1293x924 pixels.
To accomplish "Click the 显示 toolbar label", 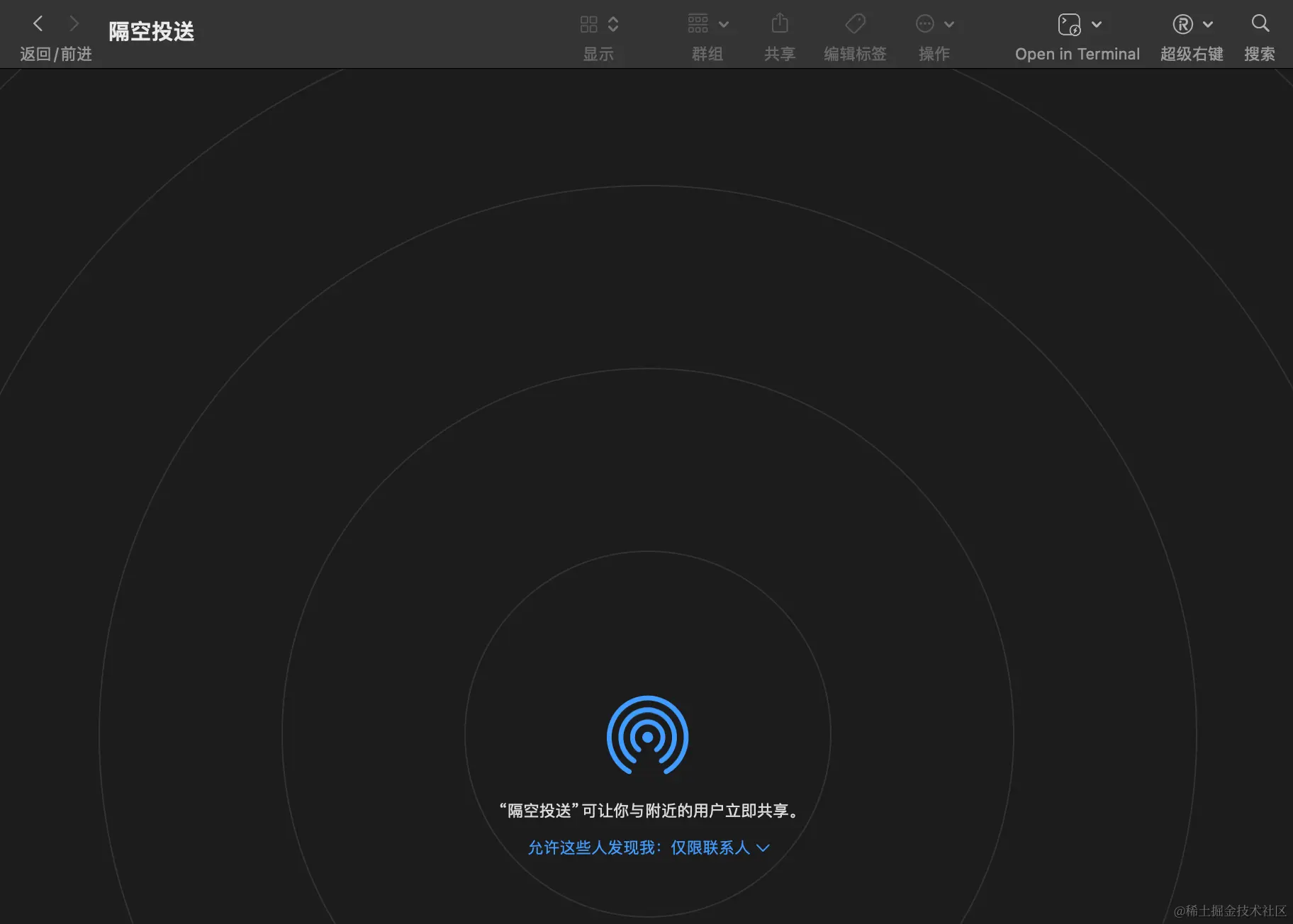I will pyautogui.click(x=598, y=54).
